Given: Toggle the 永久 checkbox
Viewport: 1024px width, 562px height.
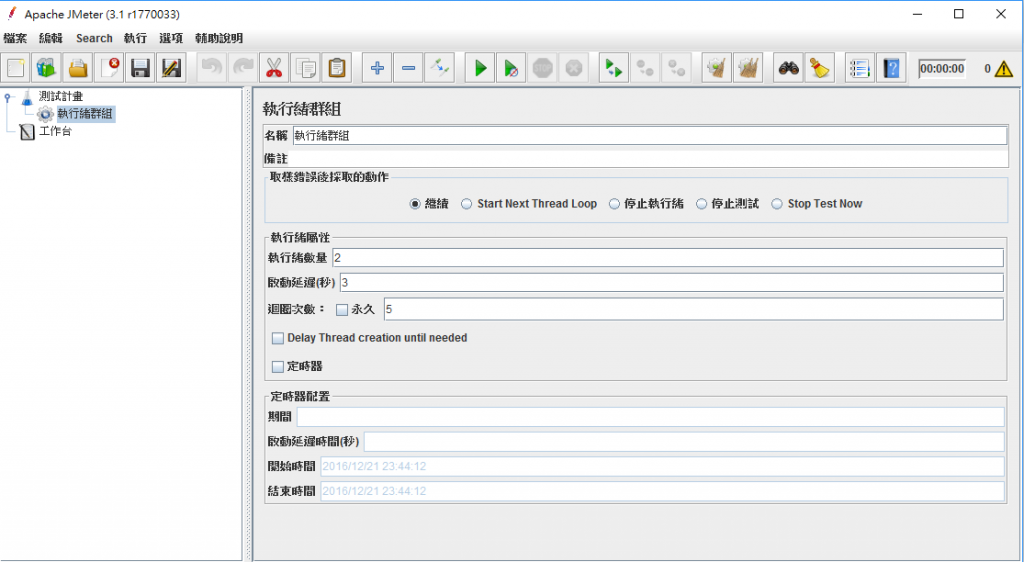Looking at the screenshot, I should click(x=342, y=310).
